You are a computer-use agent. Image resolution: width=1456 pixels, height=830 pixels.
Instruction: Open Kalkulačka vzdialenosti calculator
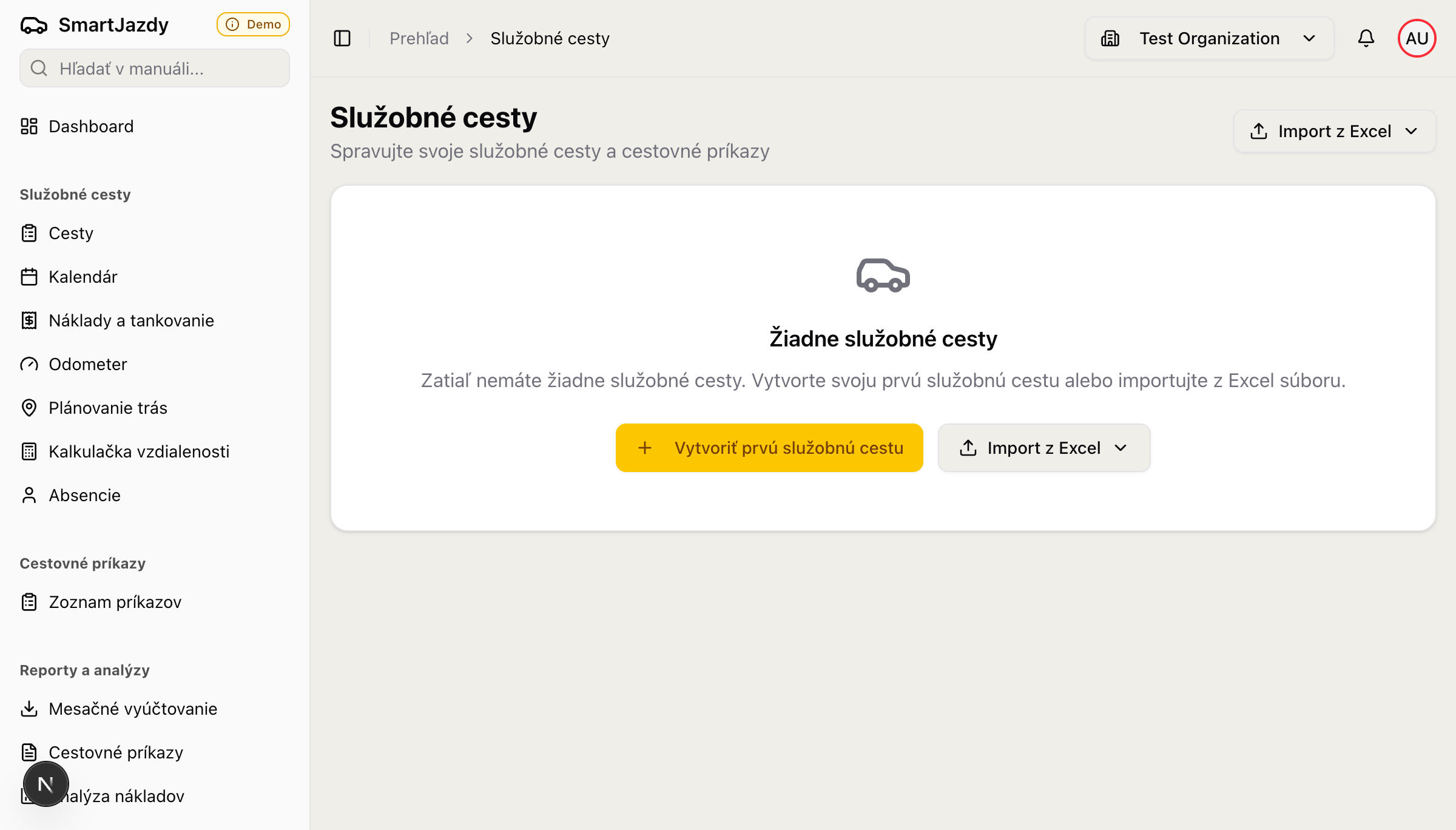tap(138, 451)
